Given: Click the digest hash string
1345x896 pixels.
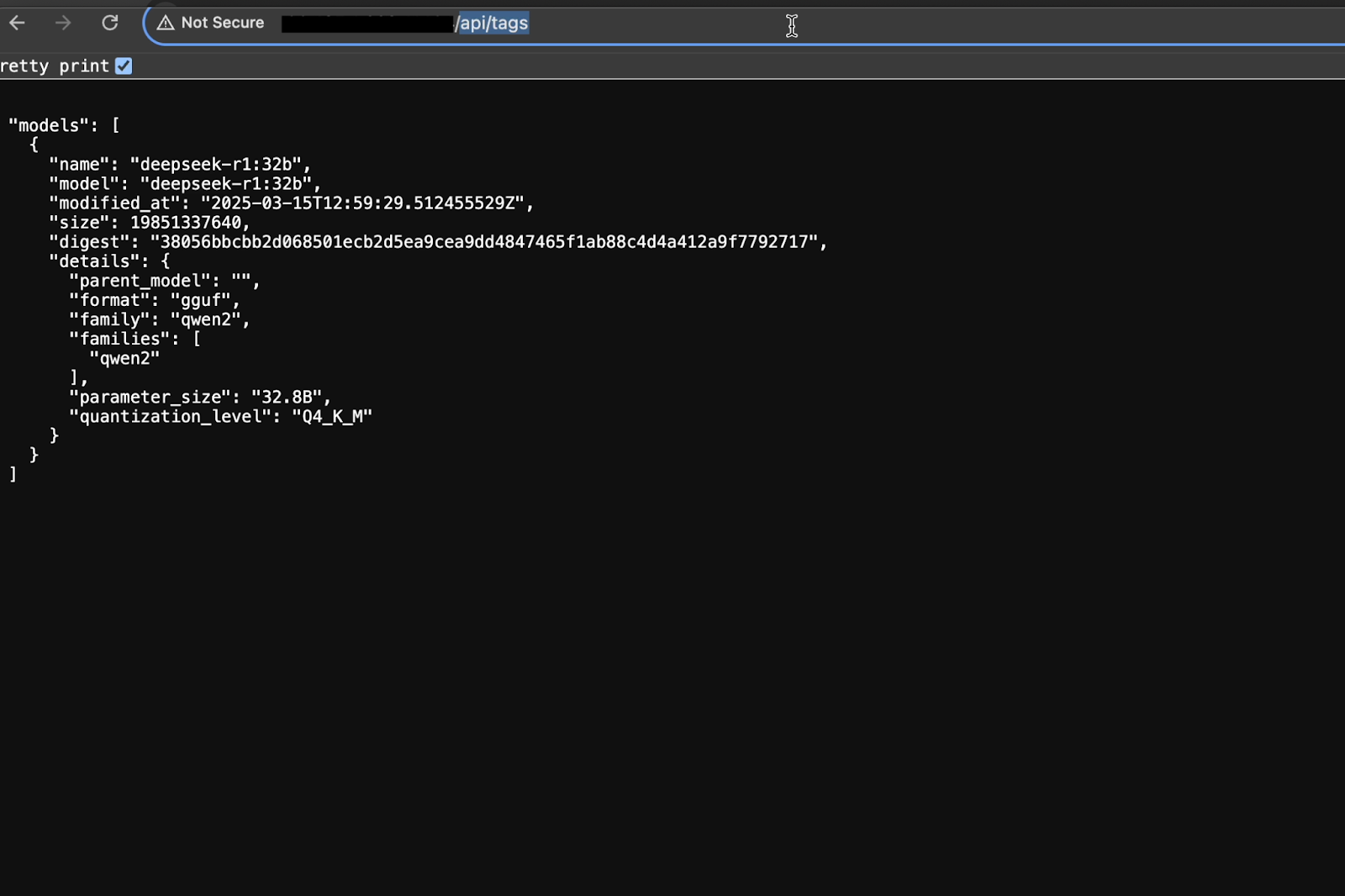Looking at the screenshot, I should (x=483, y=241).
